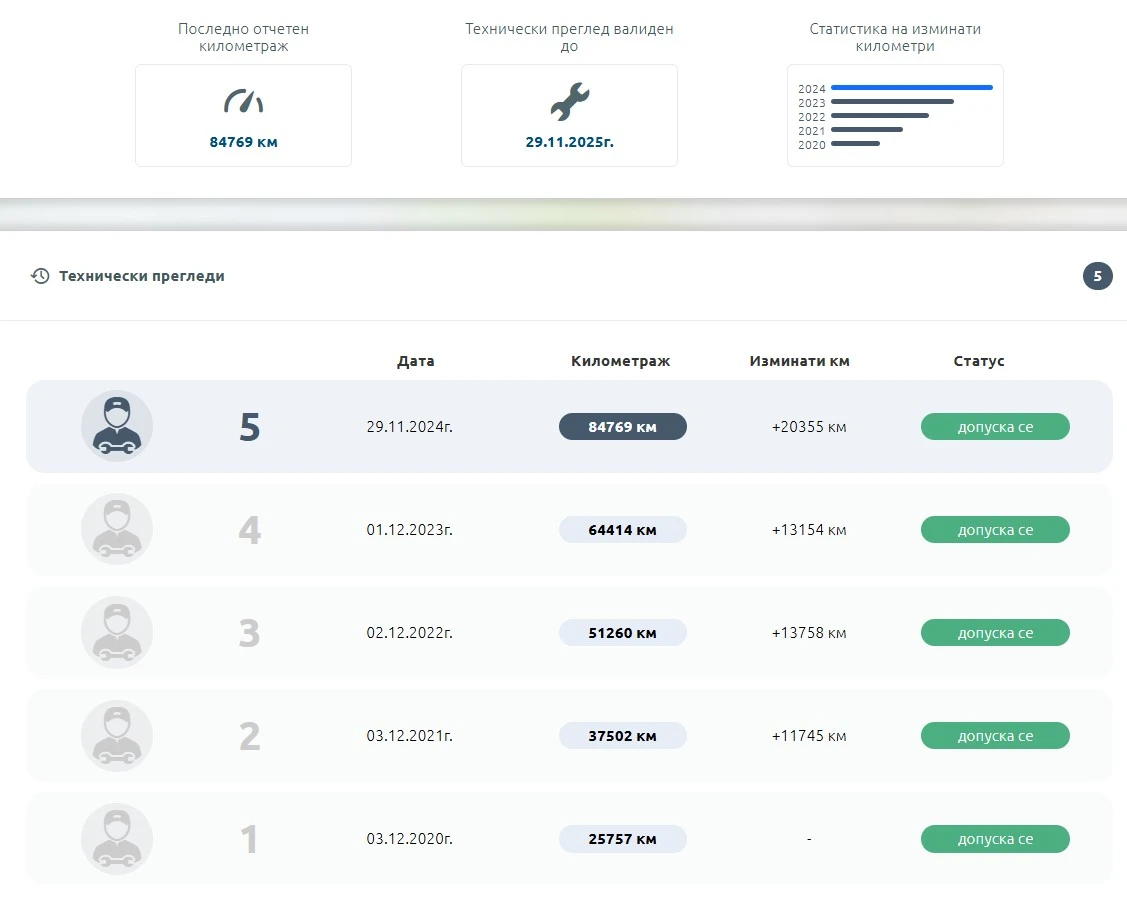Click the dark 84769 км mileage pill
This screenshot has height=912, width=1127.
622,427
